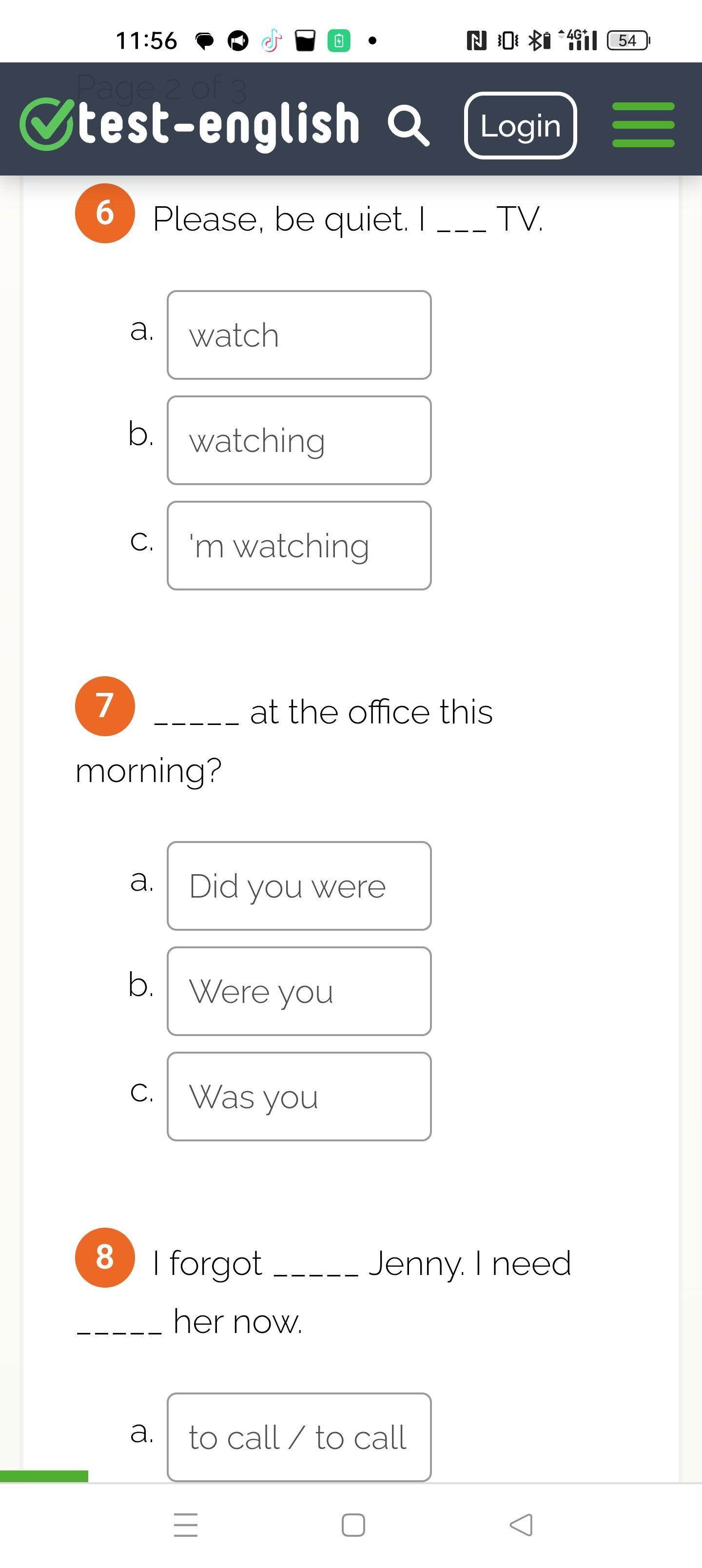The height and width of the screenshot is (1568, 702).
Task: Tap the TikTok status bar icon
Action: coord(271,41)
